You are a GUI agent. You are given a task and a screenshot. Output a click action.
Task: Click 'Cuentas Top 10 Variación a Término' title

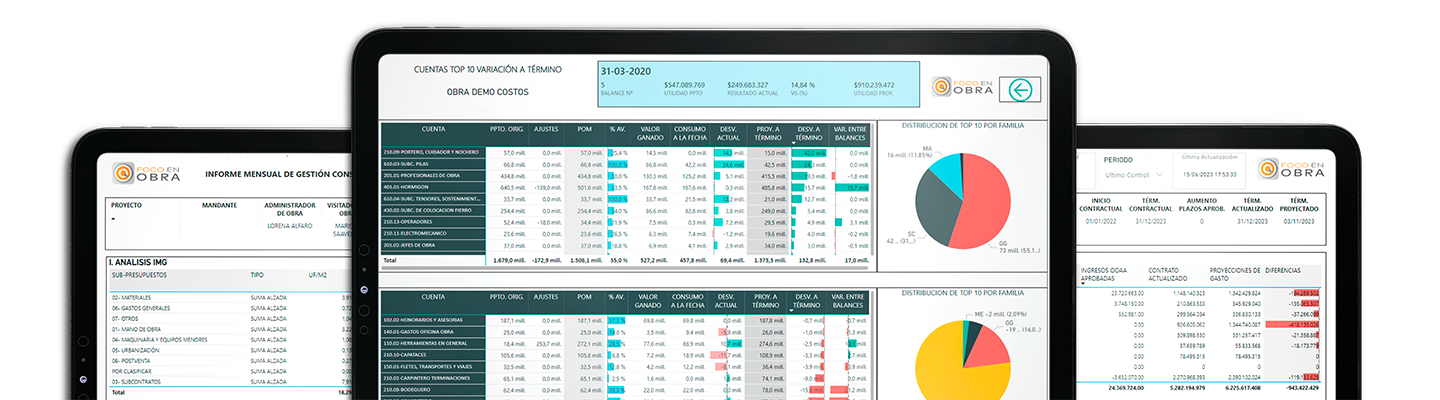488,69
